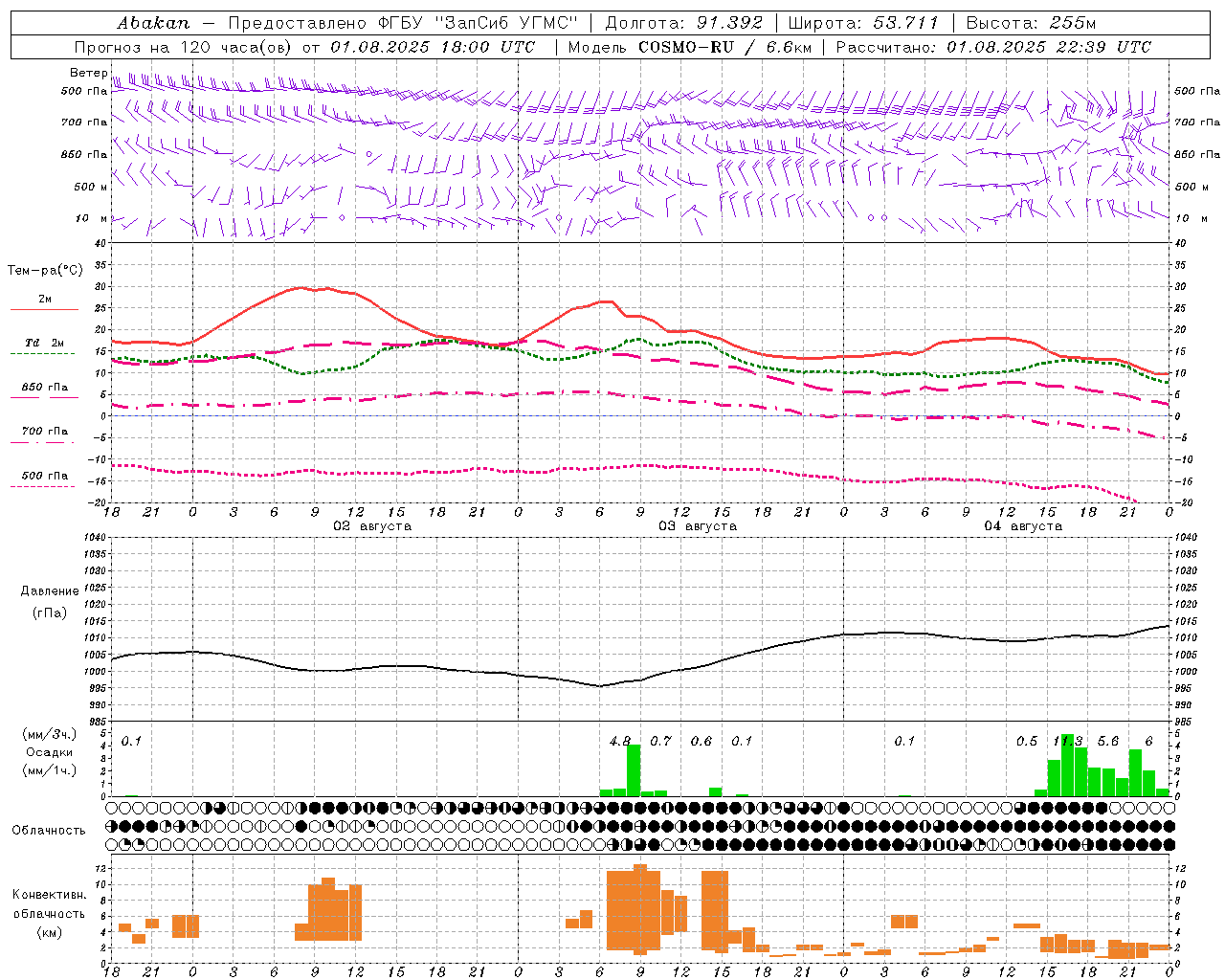Click the green dashed line under 'Td 2м'

tap(44, 354)
